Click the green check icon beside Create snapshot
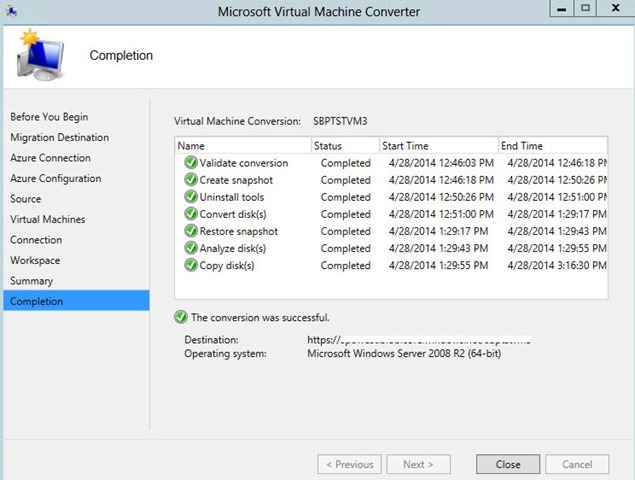The image size is (635, 480). [190, 179]
